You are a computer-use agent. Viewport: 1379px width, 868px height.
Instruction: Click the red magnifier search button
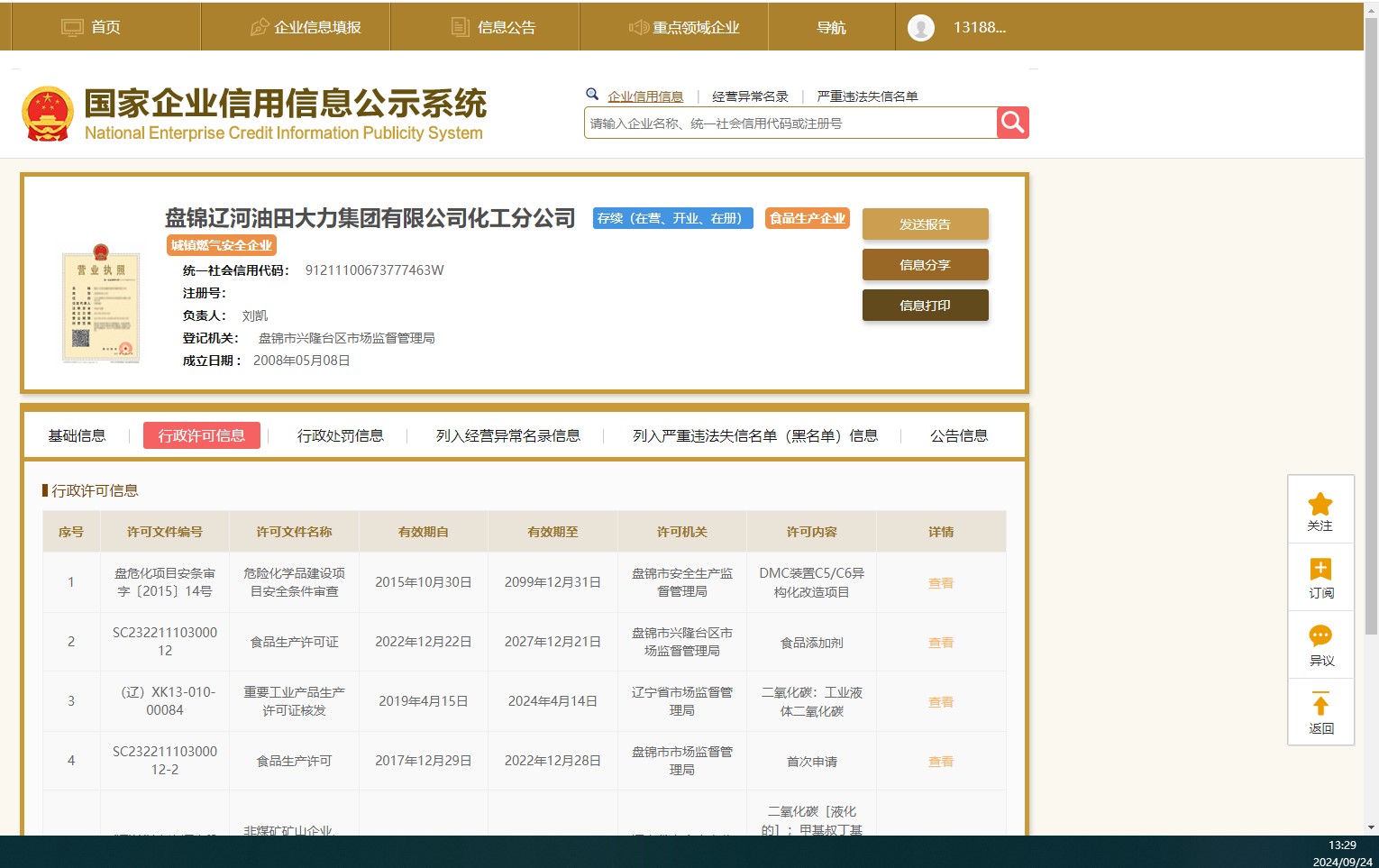coord(1012,123)
